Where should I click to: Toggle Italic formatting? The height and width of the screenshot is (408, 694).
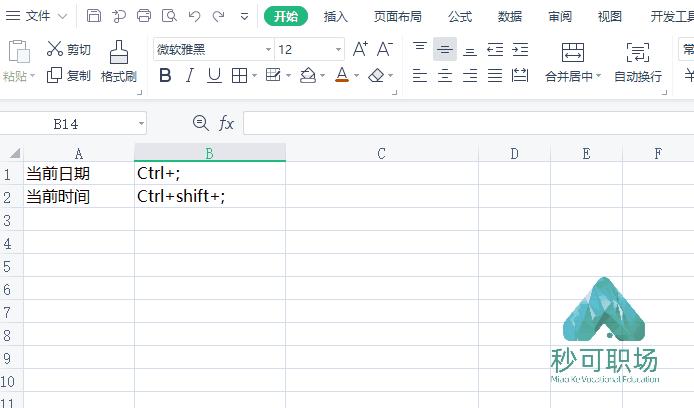190,76
